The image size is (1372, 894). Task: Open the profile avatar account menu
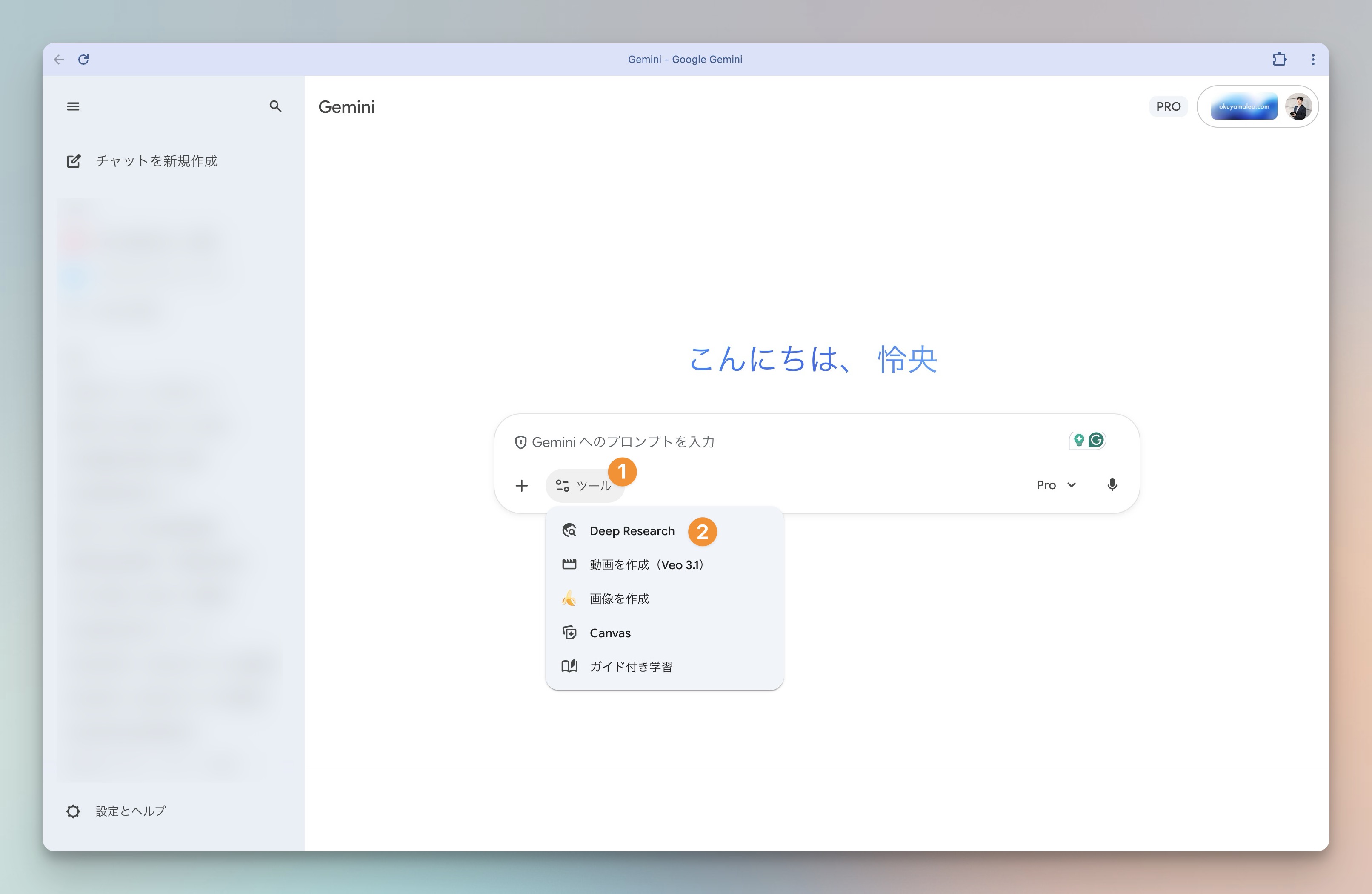point(1298,106)
